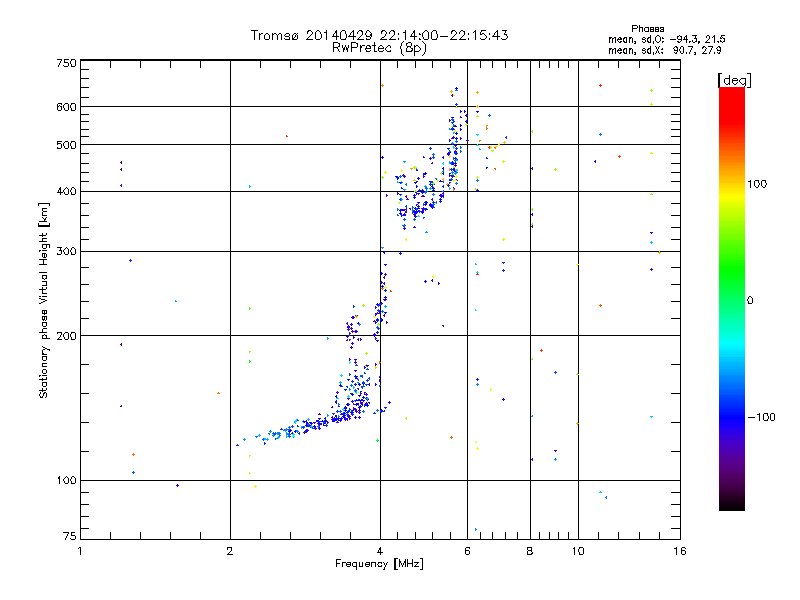Viewport: 800px width, 600px height.
Task: Click the y-axis tick label '300'
Action: 66,252
